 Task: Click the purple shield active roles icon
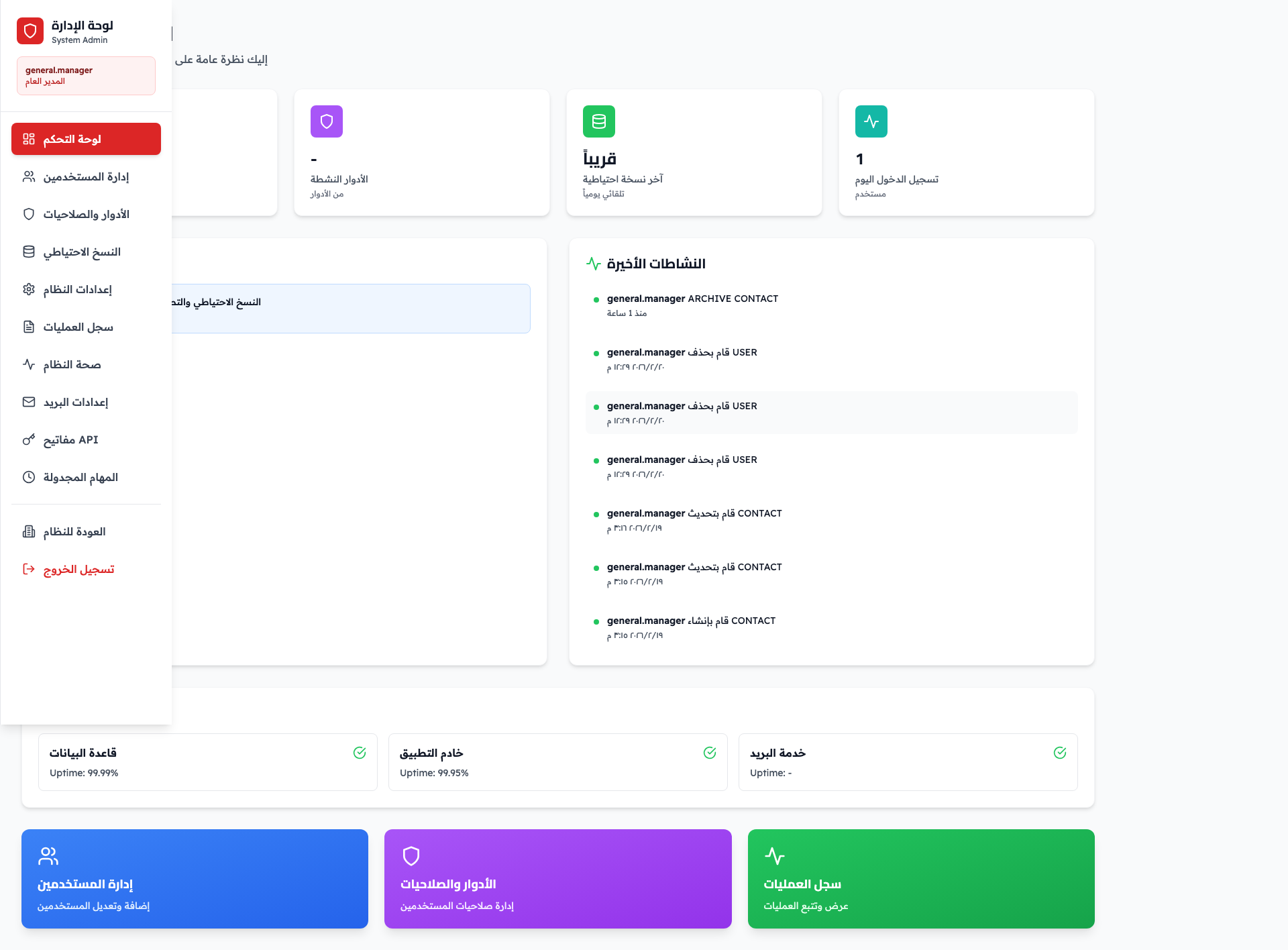(x=327, y=121)
